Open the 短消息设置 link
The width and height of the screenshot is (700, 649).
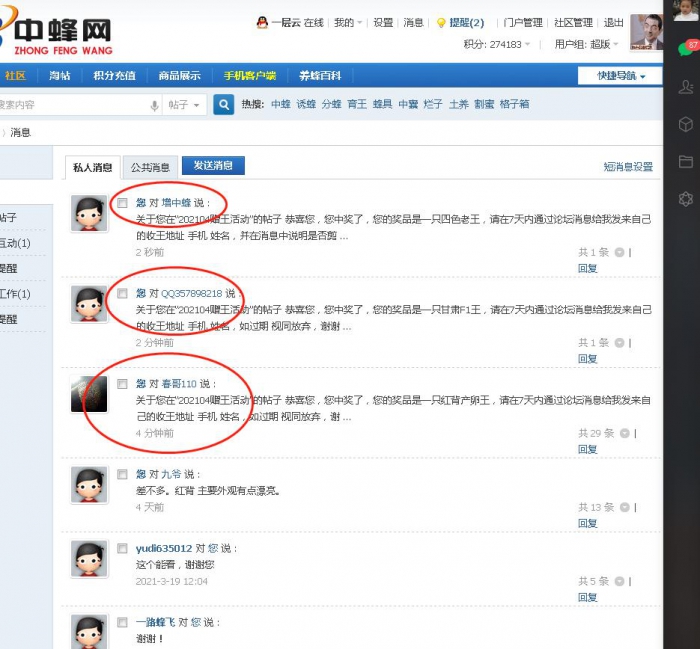pyautogui.click(x=627, y=167)
